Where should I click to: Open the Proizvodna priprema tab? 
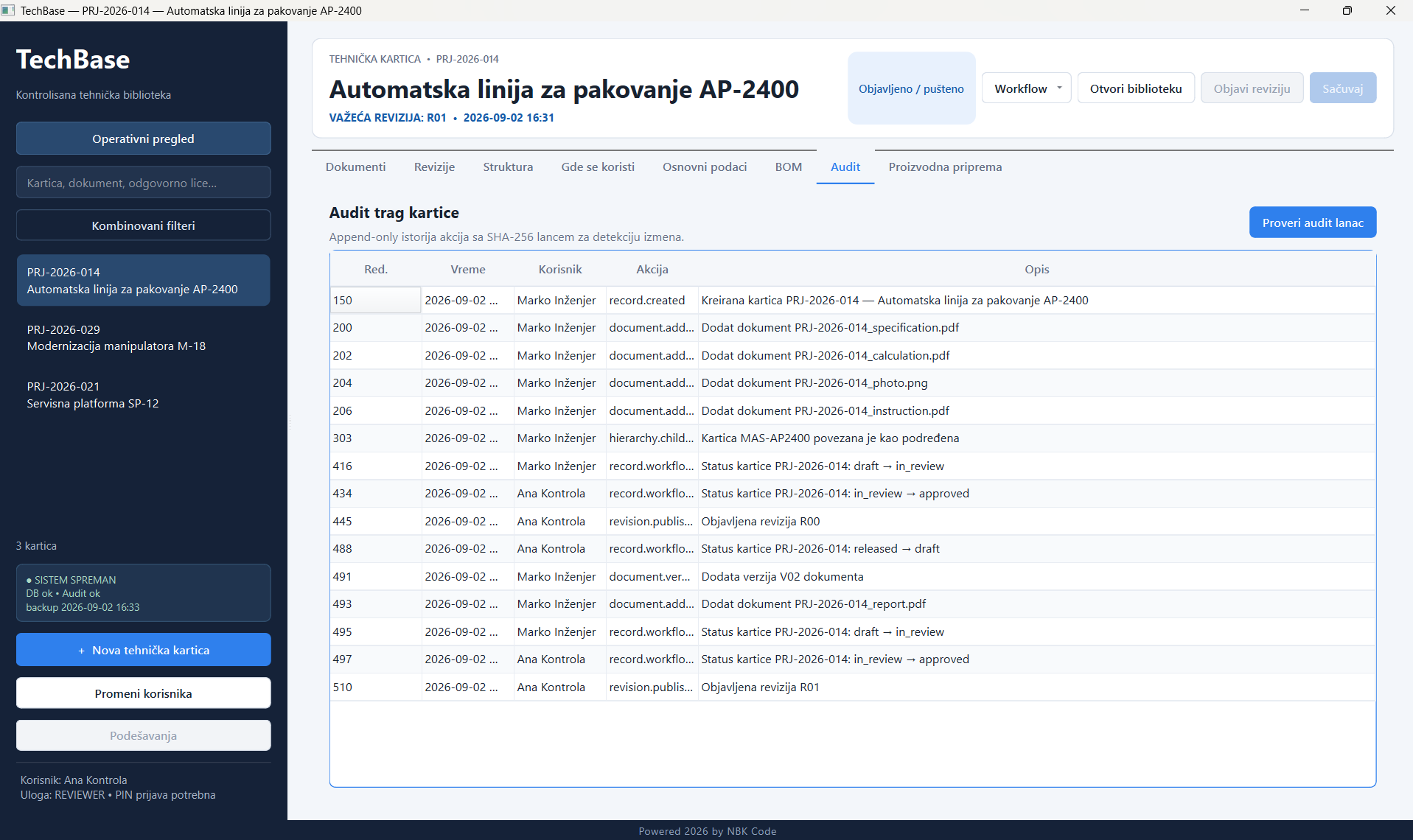(x=945, y=167)
